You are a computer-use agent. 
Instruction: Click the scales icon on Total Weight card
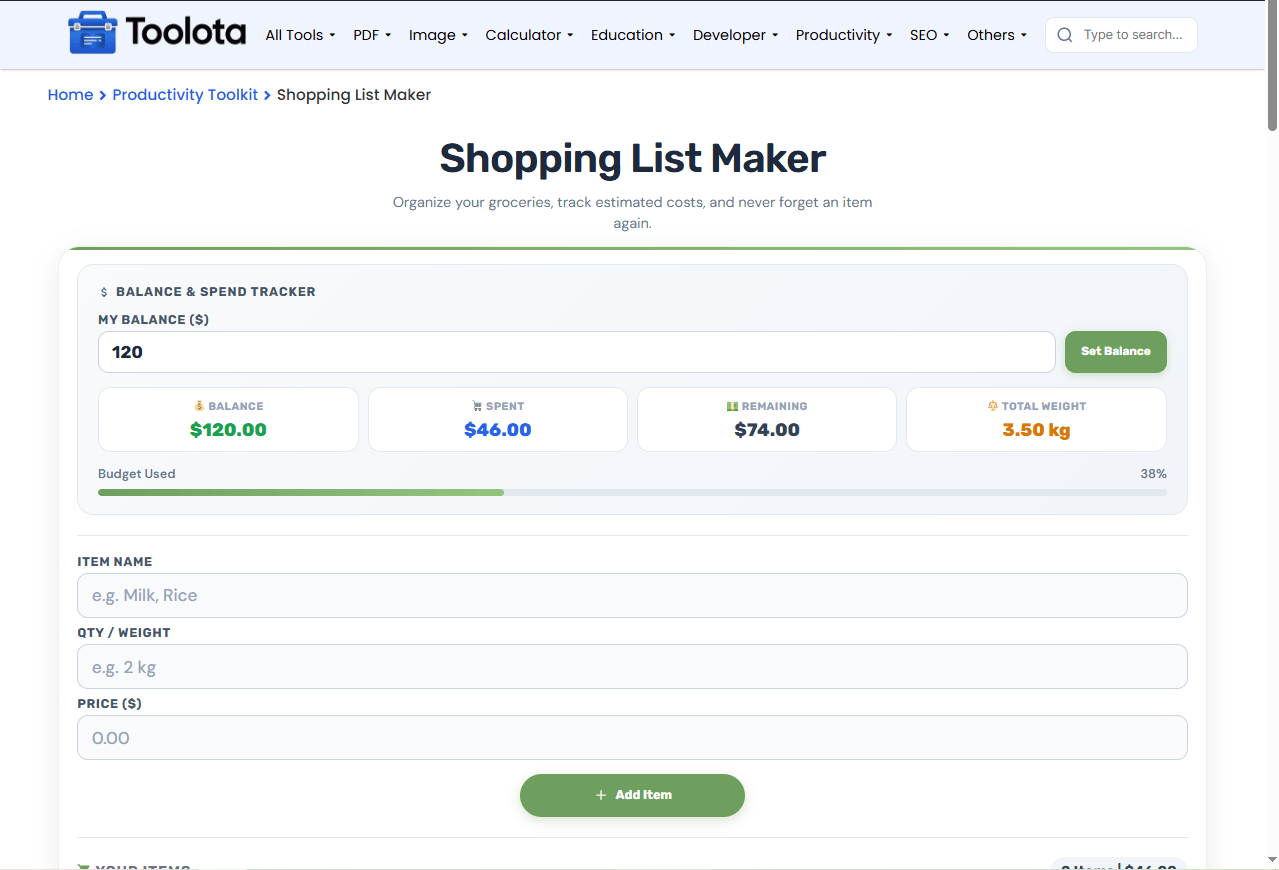[x=993, y=406]
